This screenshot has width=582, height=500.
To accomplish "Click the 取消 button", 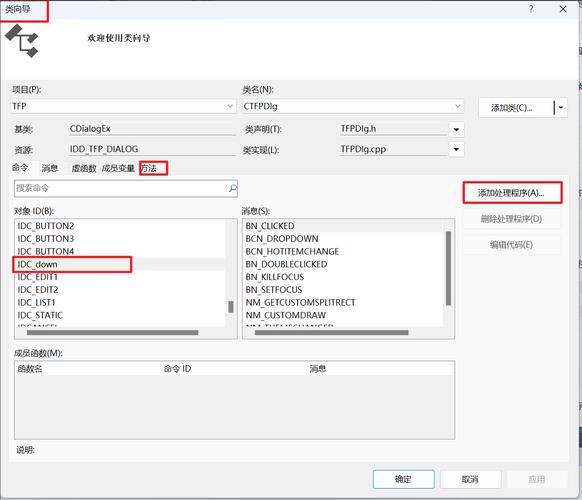I will [470, 479].
